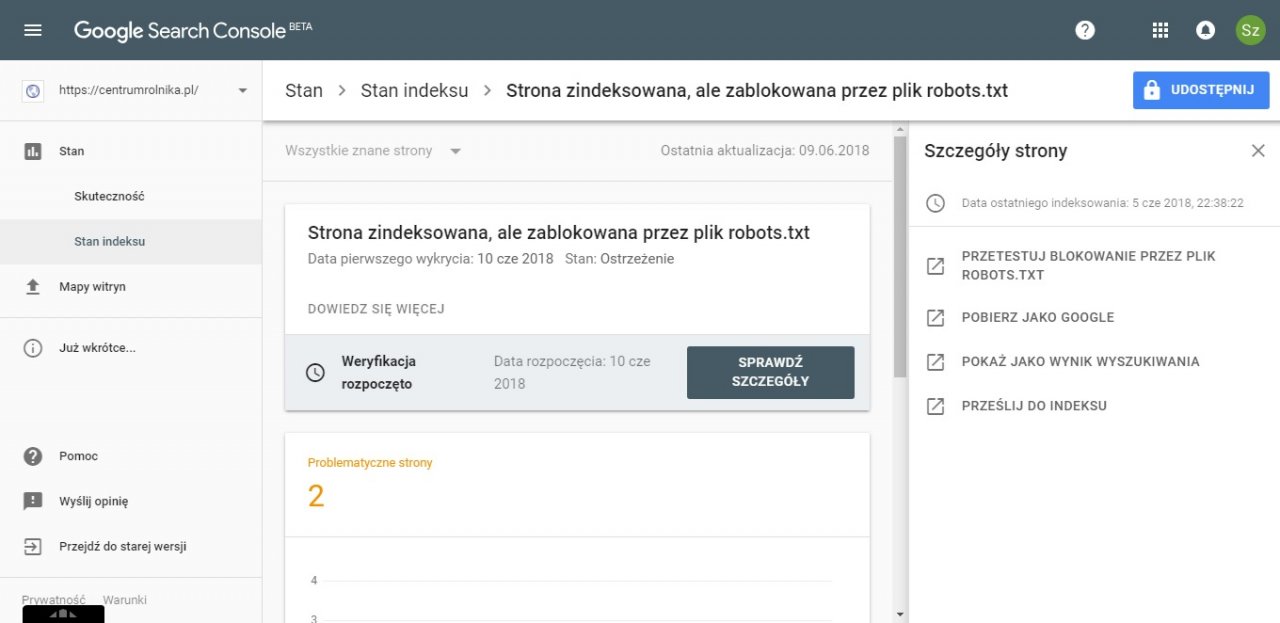Screen dimensions: 1280x623
Task: Click the globe icon beside centrumrolnika.pl
Action: pos(33,91)
